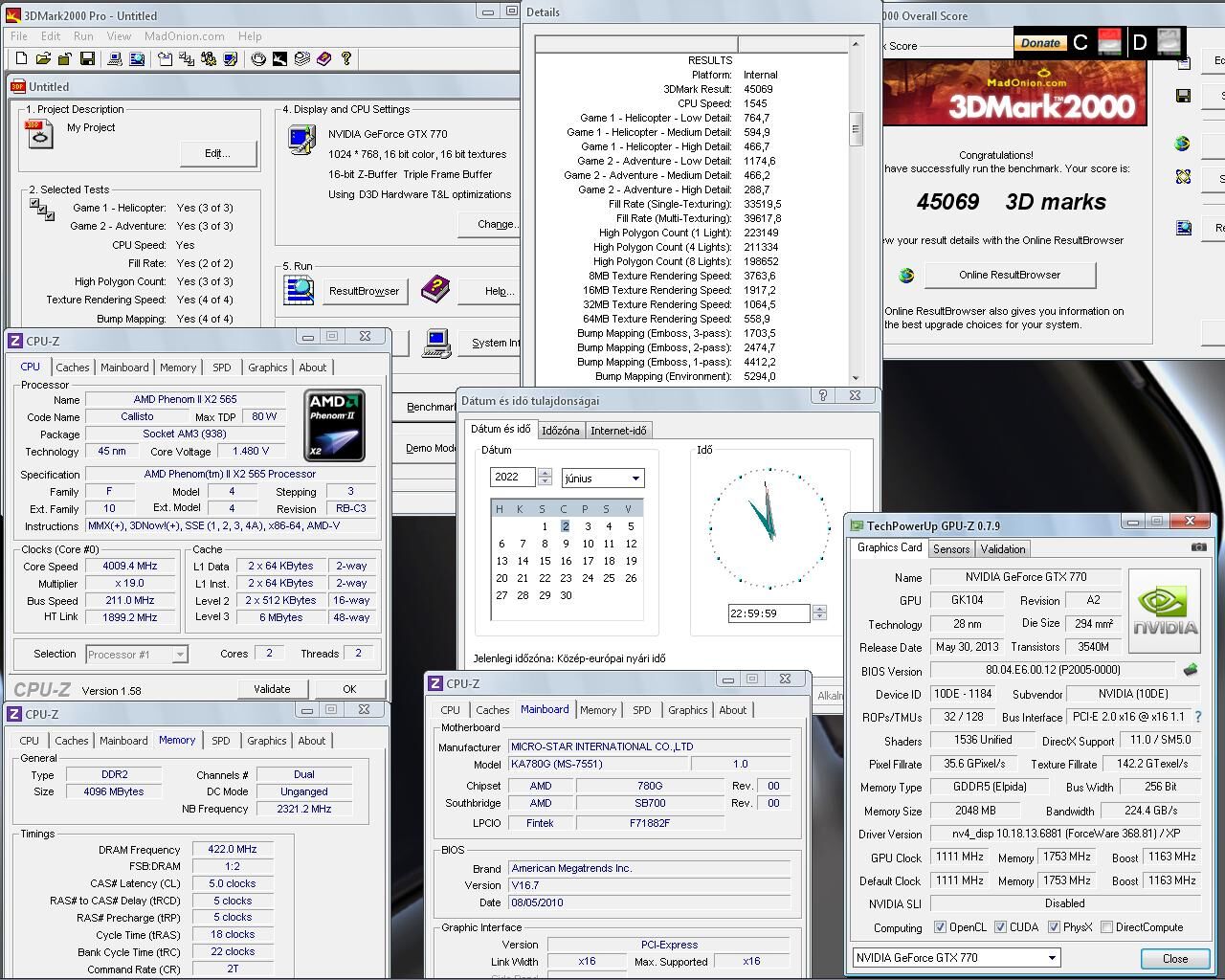
Task: Click the 3DMark2000 MadOnion.com banner
Action: [1014, 93]
